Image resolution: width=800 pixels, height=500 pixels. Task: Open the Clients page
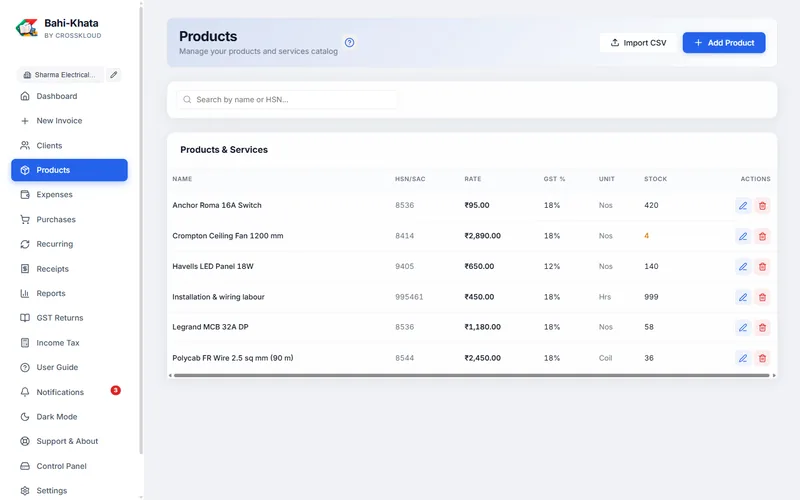point(69,145)
